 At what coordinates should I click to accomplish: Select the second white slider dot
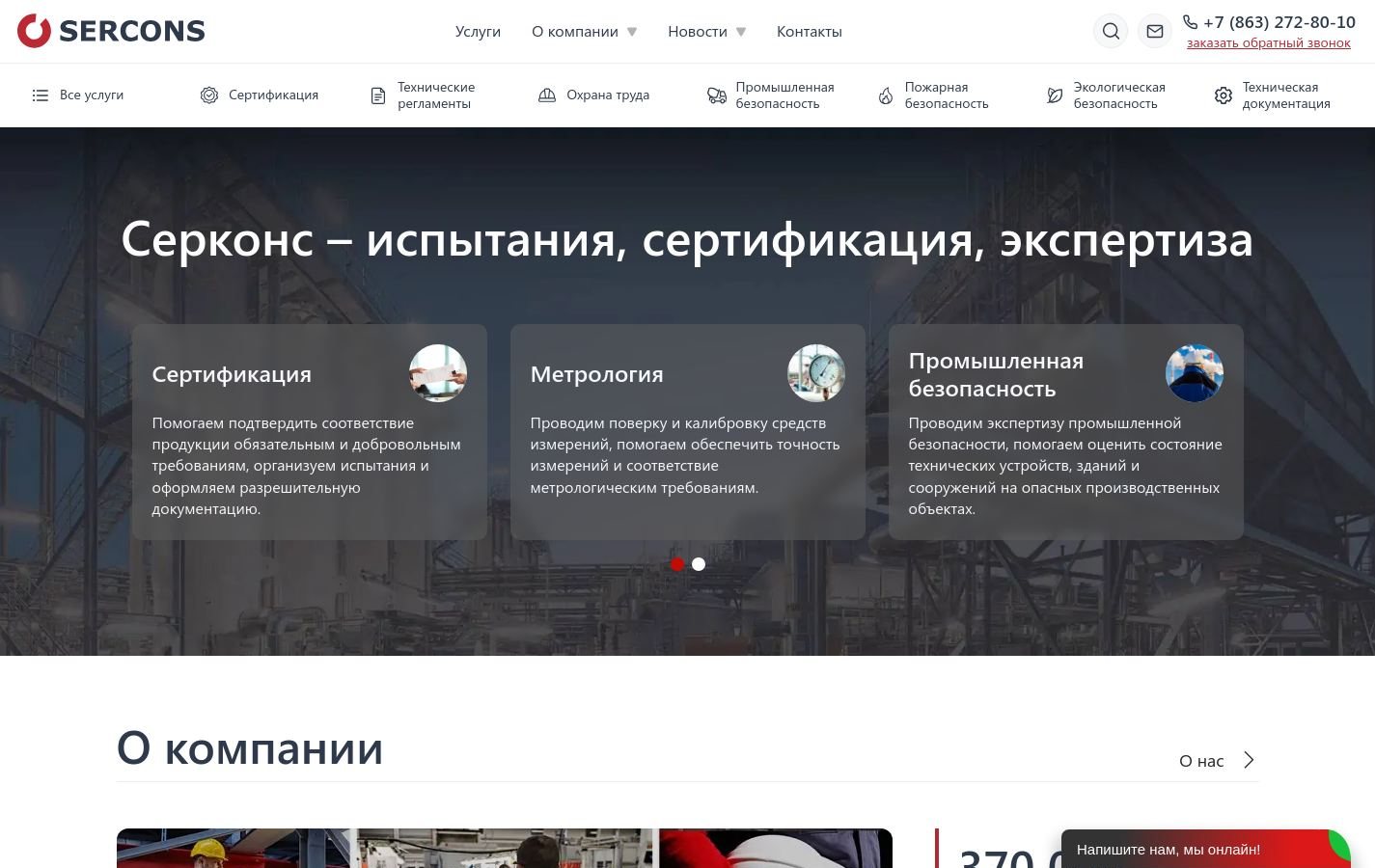coord(699,564)
